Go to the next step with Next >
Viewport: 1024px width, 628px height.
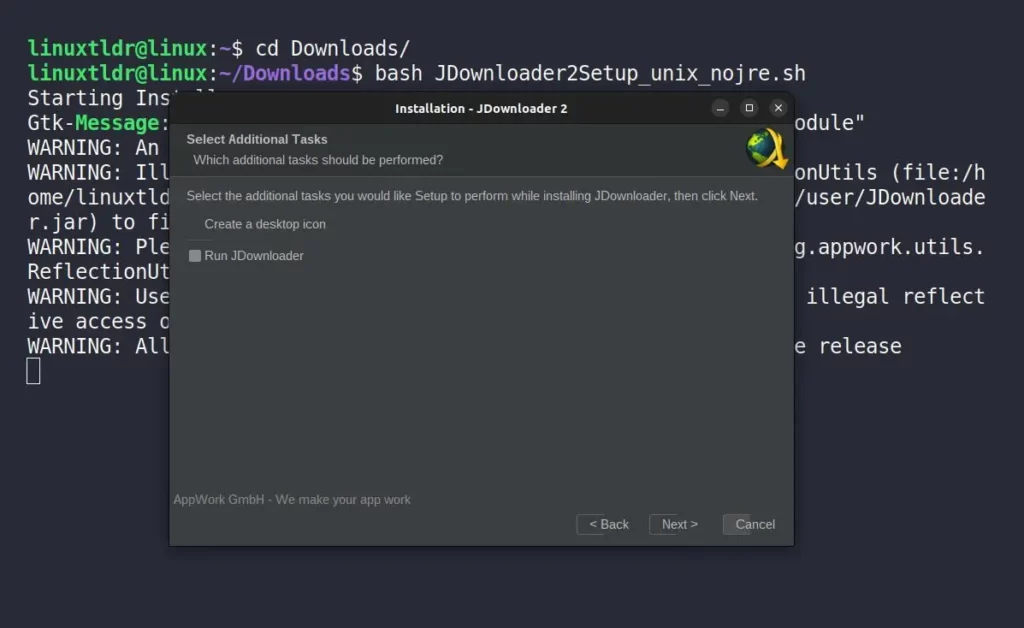[679, 524]
